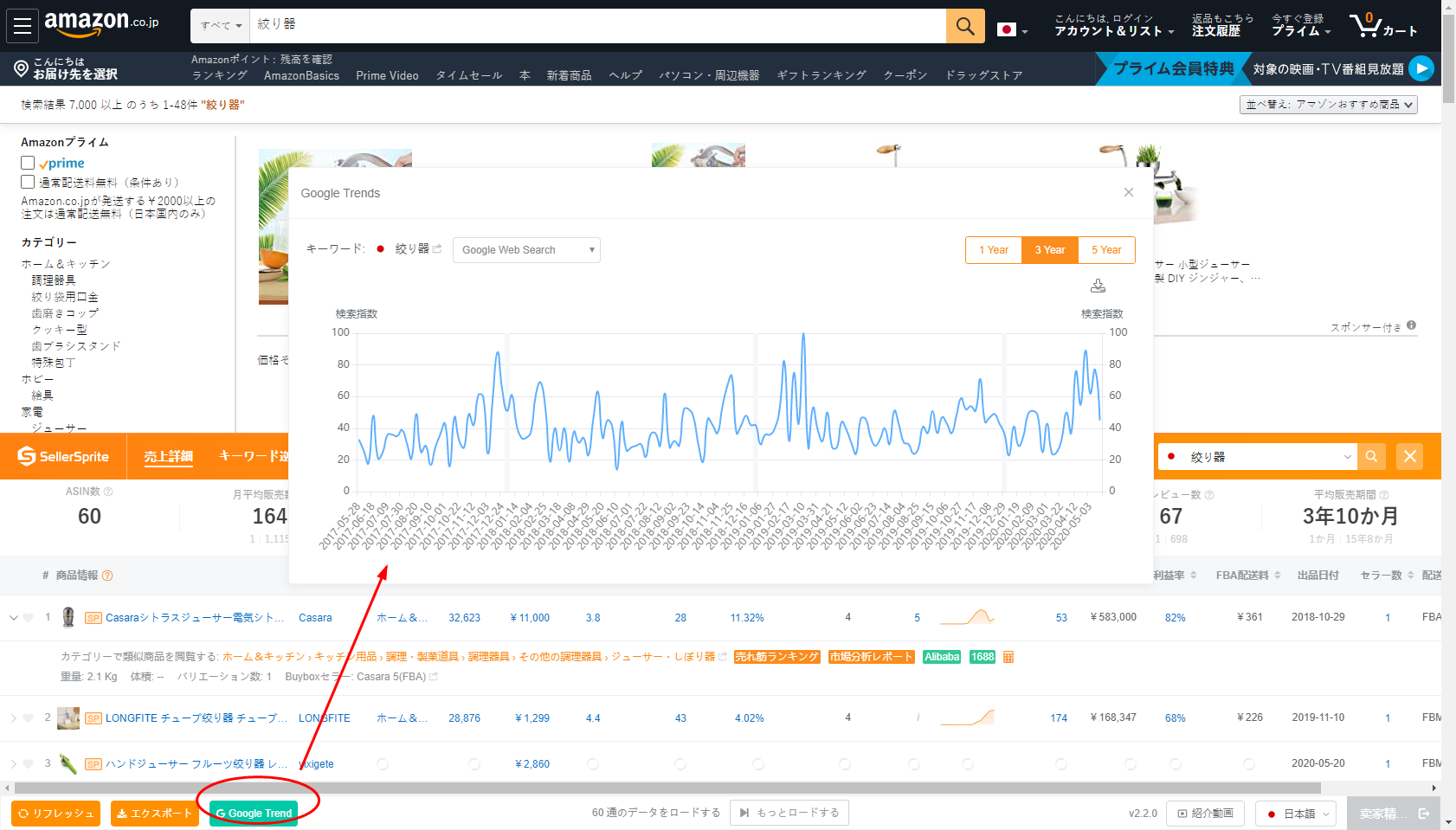Download the Google Trends chart data
Viewport: 1456px width, 830px height.
tap(1098, 286)
